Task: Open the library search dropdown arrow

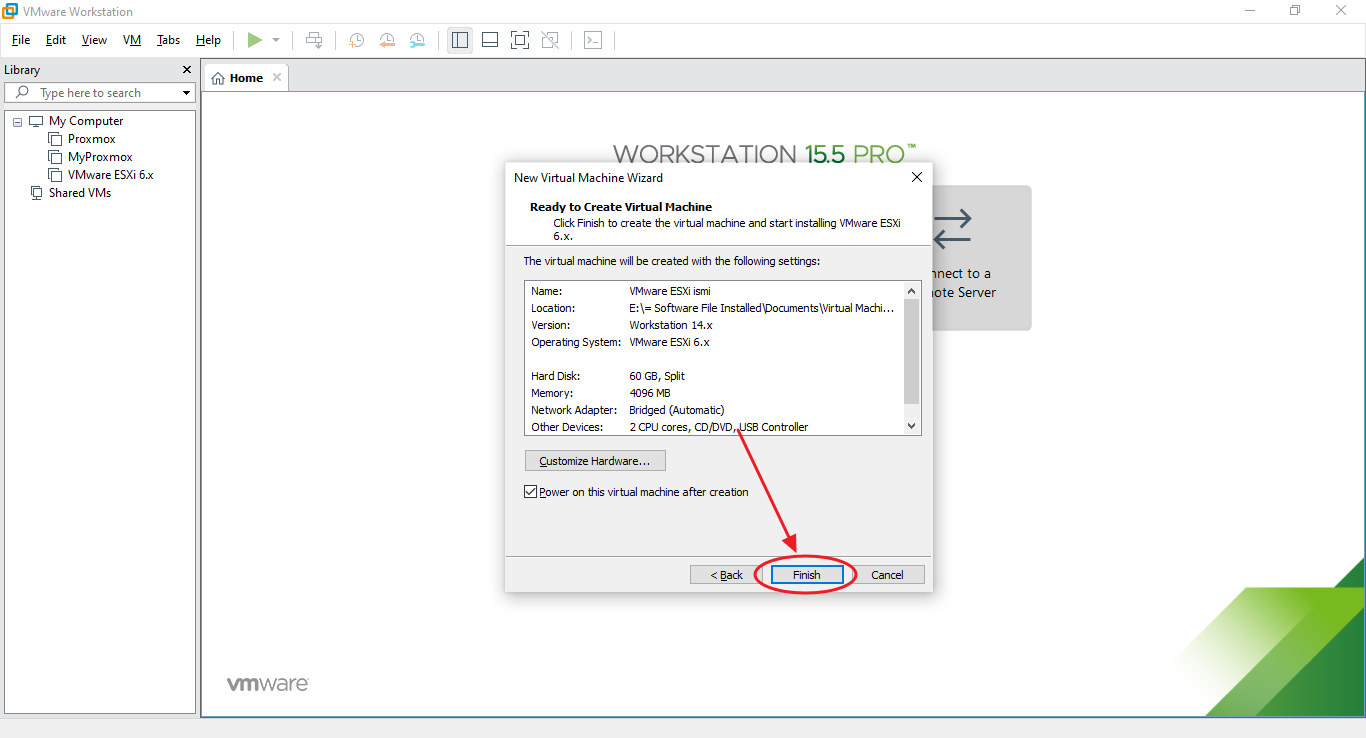Action: 185,92
